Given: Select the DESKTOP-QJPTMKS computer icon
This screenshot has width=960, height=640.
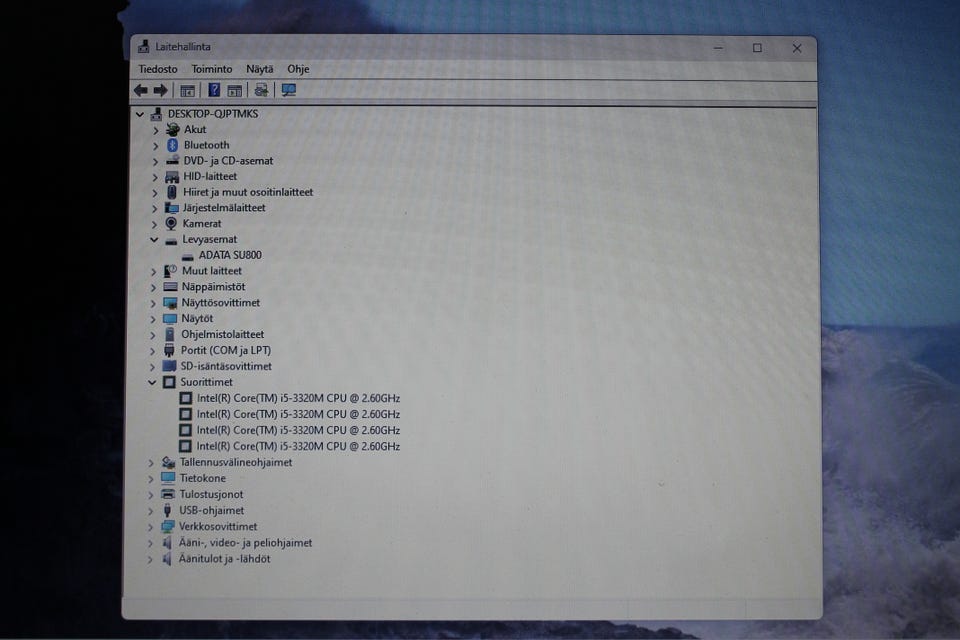Looking at the screenshot, I should [x=157, y=114].
